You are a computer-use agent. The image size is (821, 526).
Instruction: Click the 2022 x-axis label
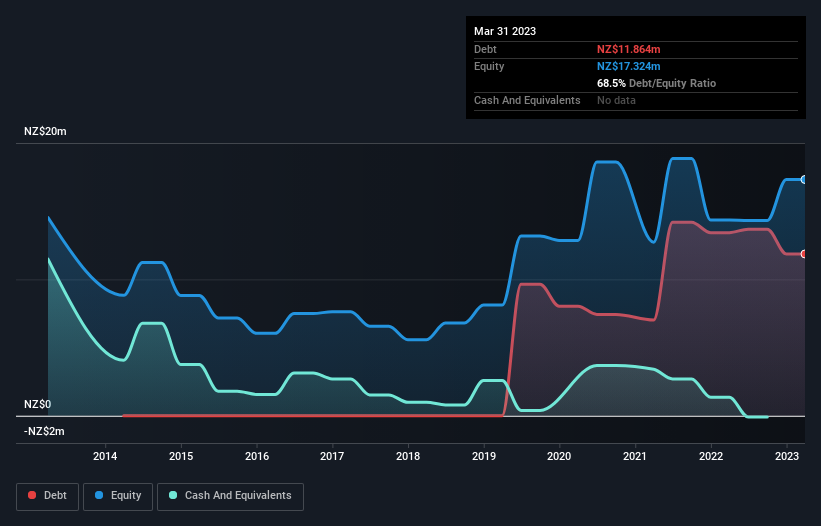pos(711,456)
